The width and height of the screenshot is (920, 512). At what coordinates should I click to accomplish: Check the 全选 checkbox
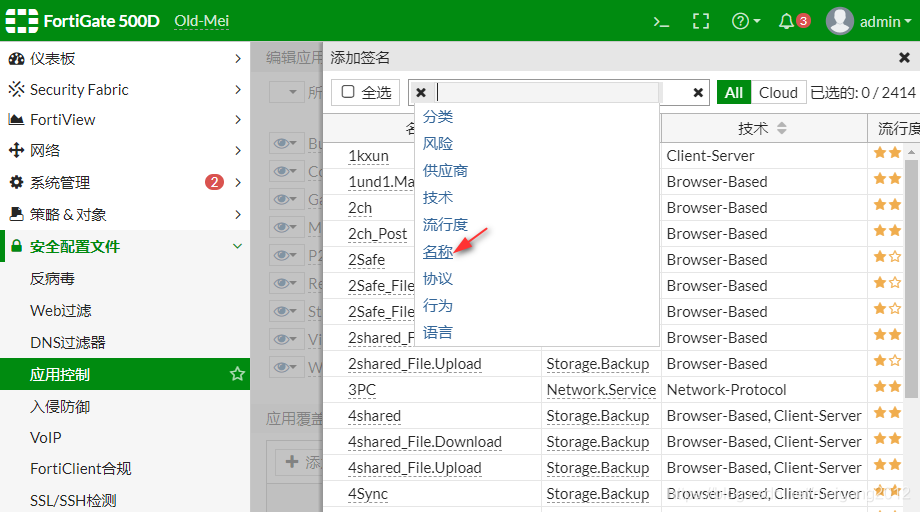click(348, 91)
